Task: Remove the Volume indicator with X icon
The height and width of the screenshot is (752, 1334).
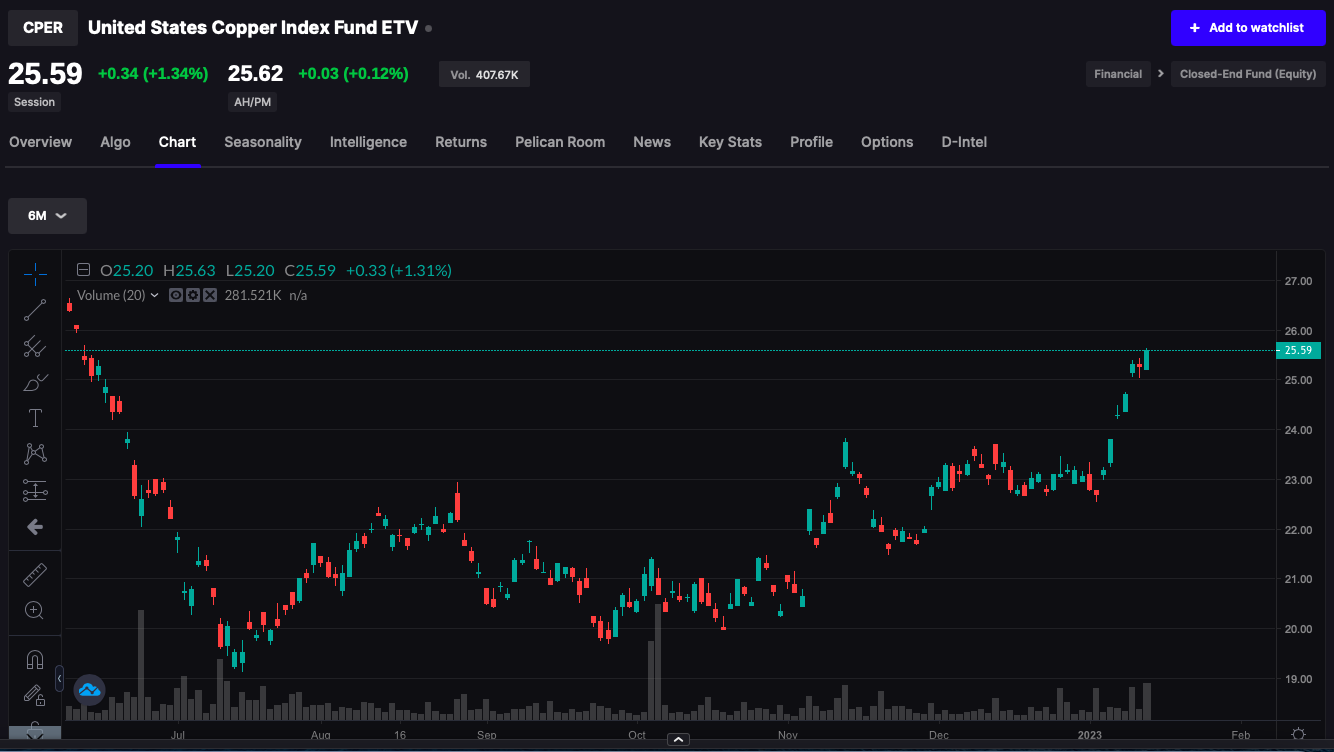Action: (210, 295)
